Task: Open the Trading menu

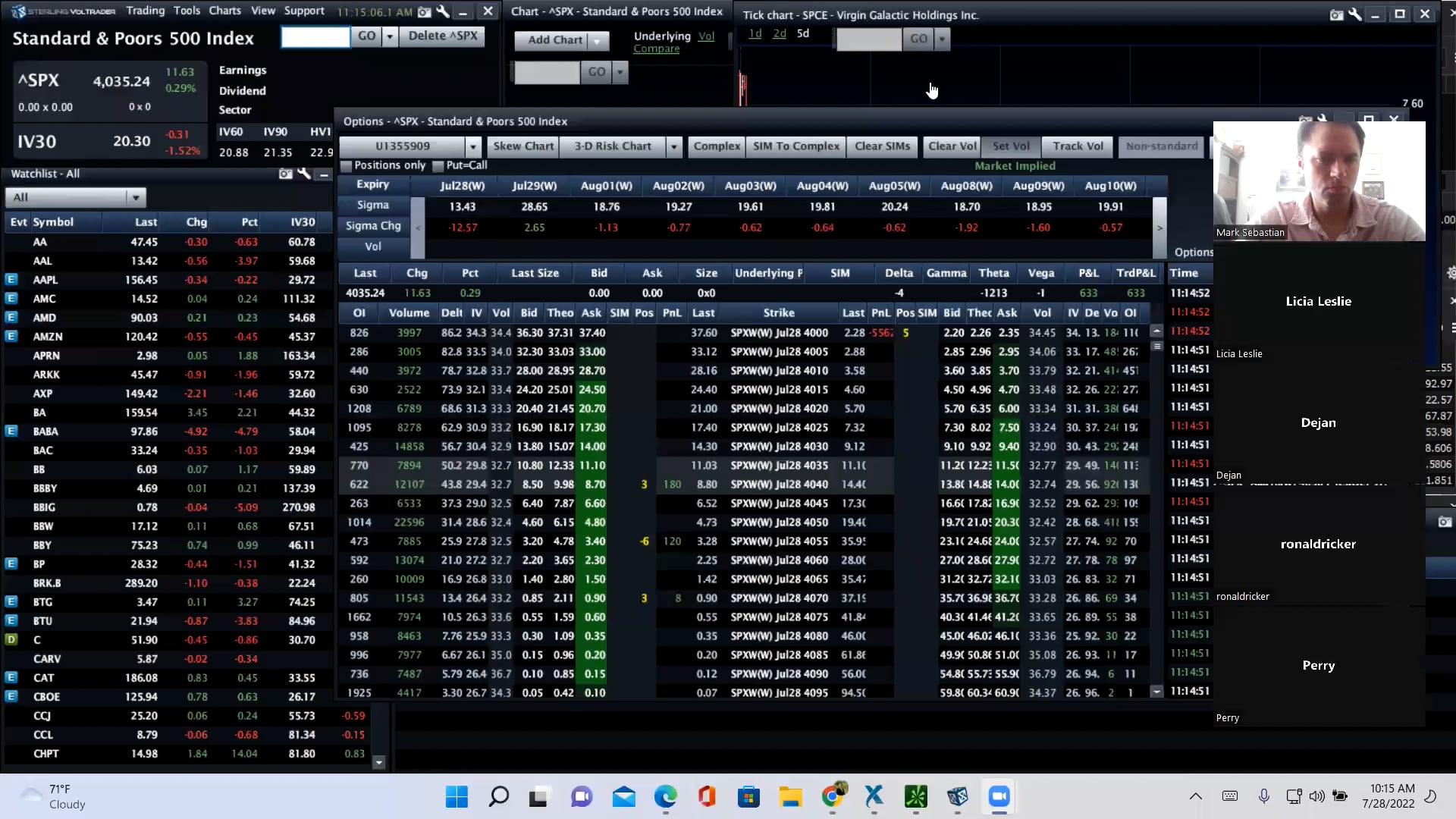Action: pyautogui.click(x=146, y=11)
